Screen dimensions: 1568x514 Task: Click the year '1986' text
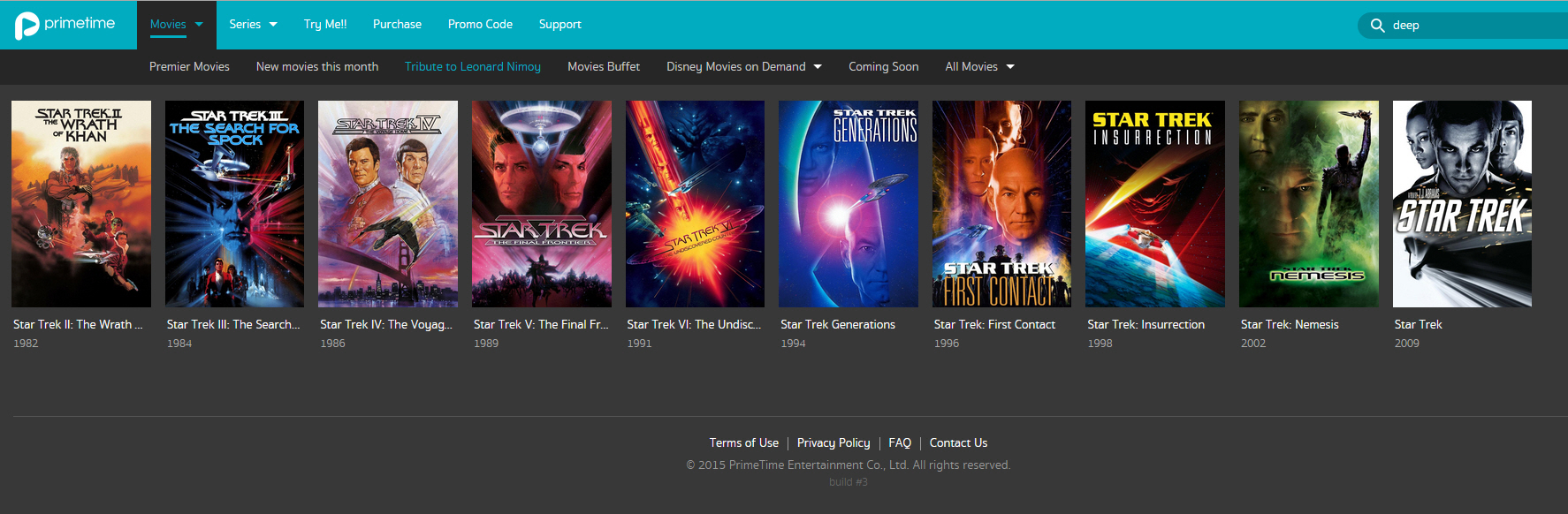[332, 344]
